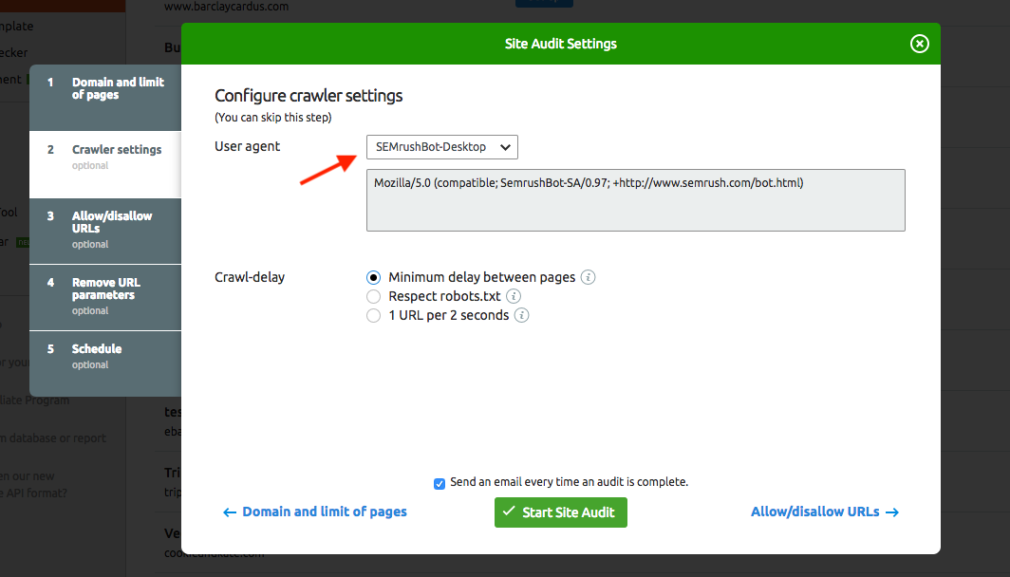Click the Configure crawler settings heading
This screenshot has height=577, width=1010.
(309, 96)
